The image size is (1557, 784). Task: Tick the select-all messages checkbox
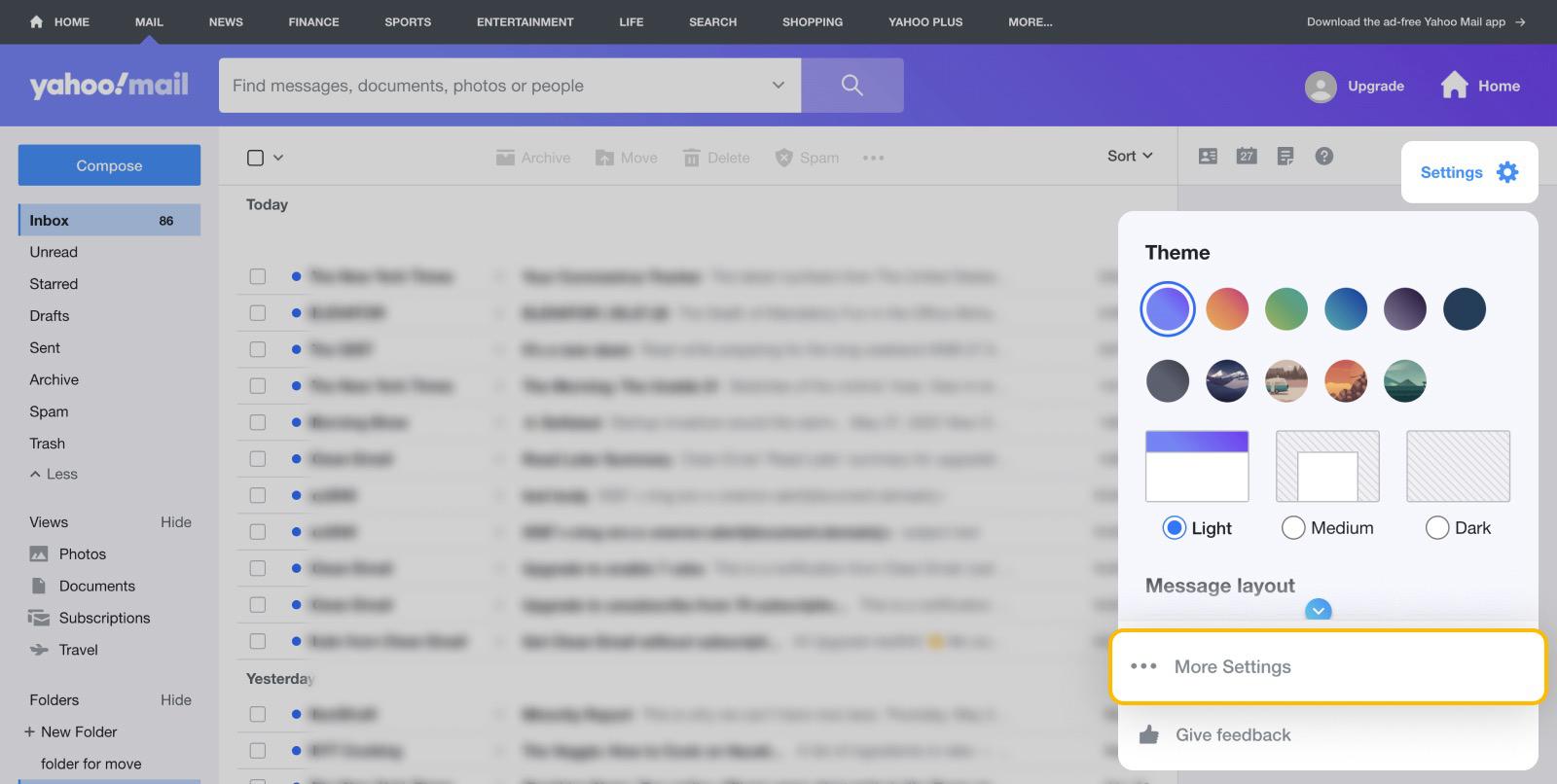[256, 158]
